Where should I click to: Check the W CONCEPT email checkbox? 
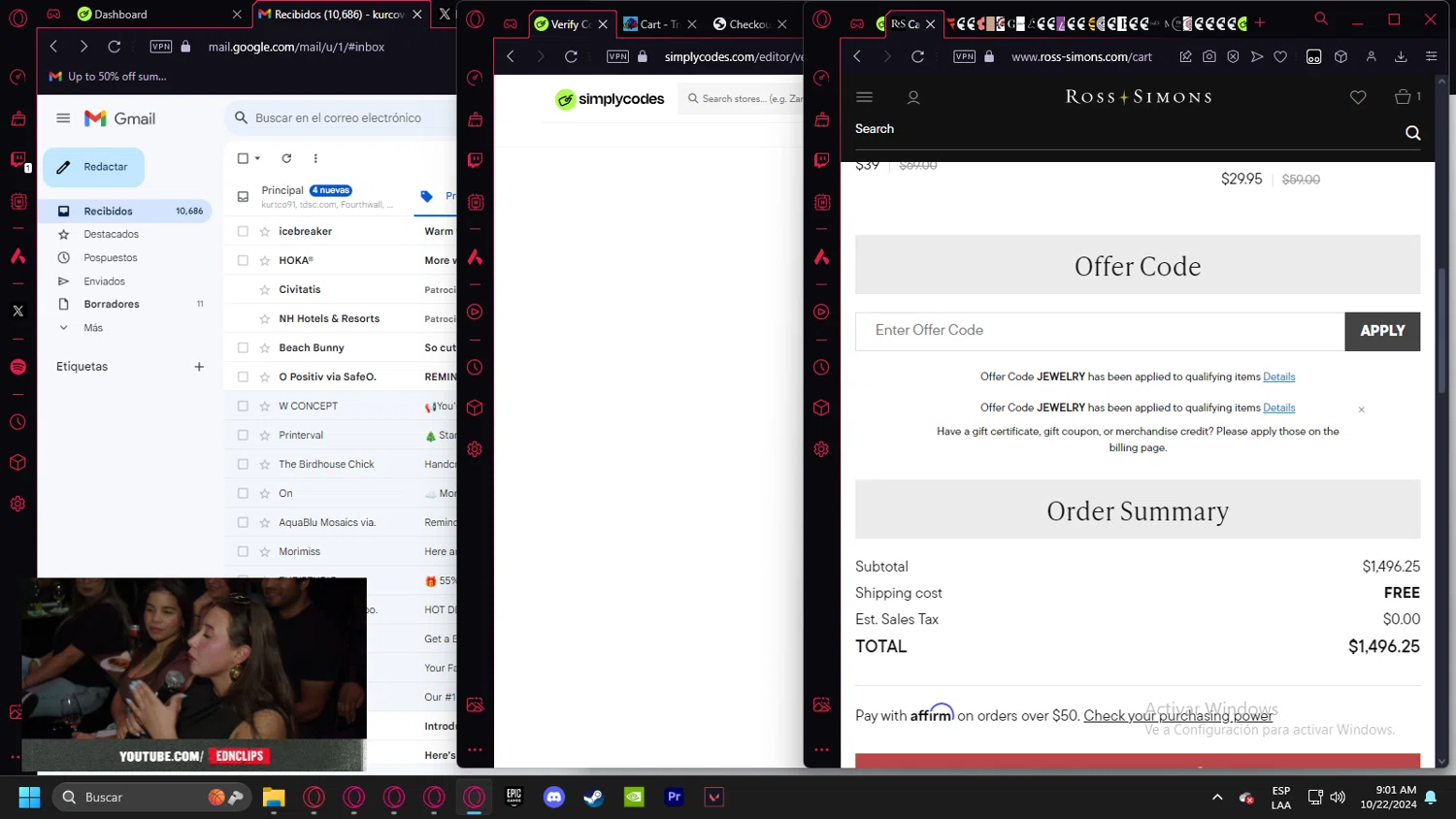click(243, 406)
